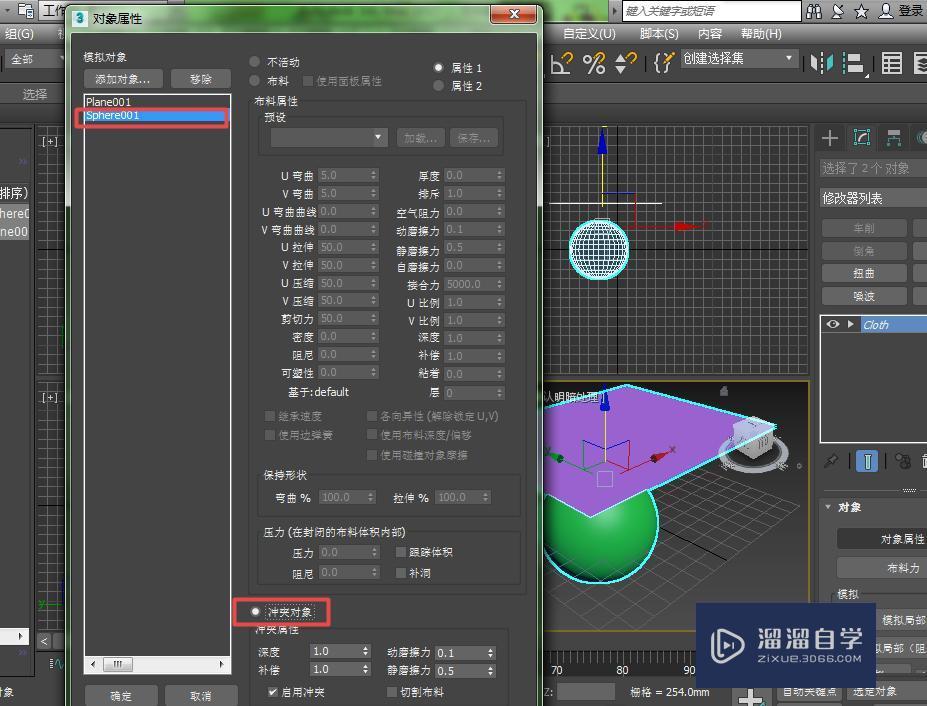Click the object list scroll-right arrow

point(222,664)
